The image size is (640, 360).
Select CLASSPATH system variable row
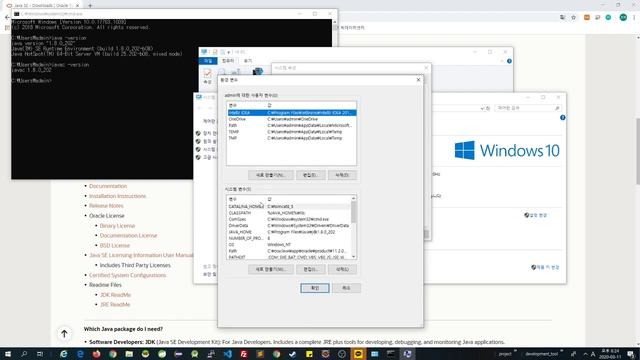pos(289,213)
